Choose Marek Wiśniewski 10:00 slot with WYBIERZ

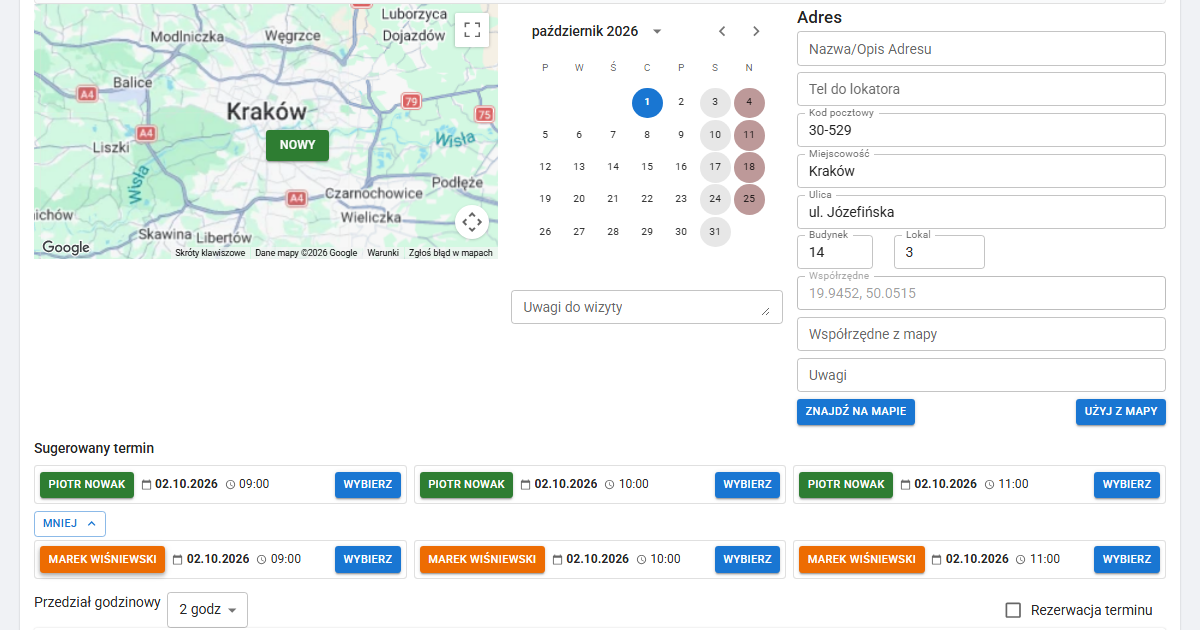[748, 559]
